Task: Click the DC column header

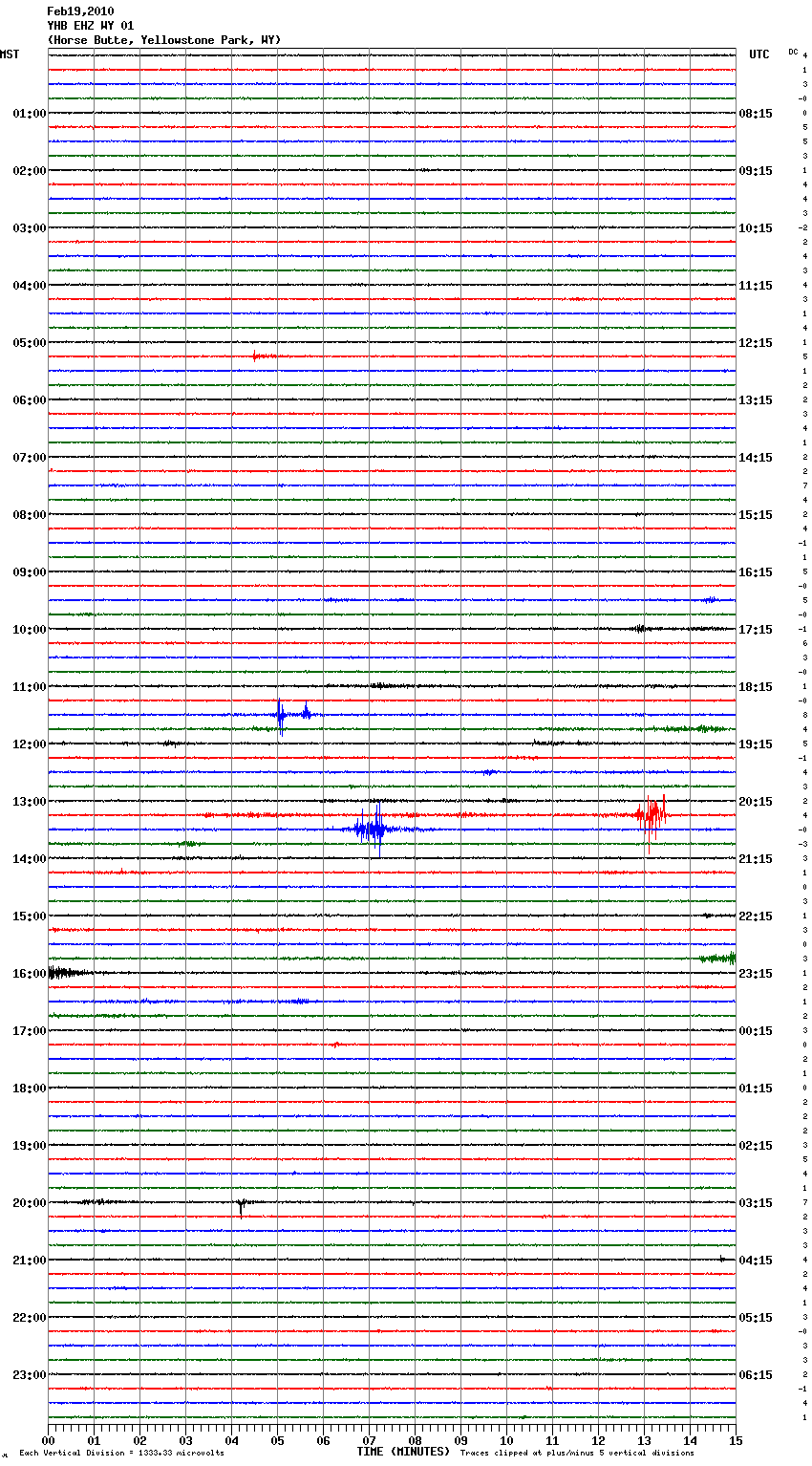Action: [793, 51]
